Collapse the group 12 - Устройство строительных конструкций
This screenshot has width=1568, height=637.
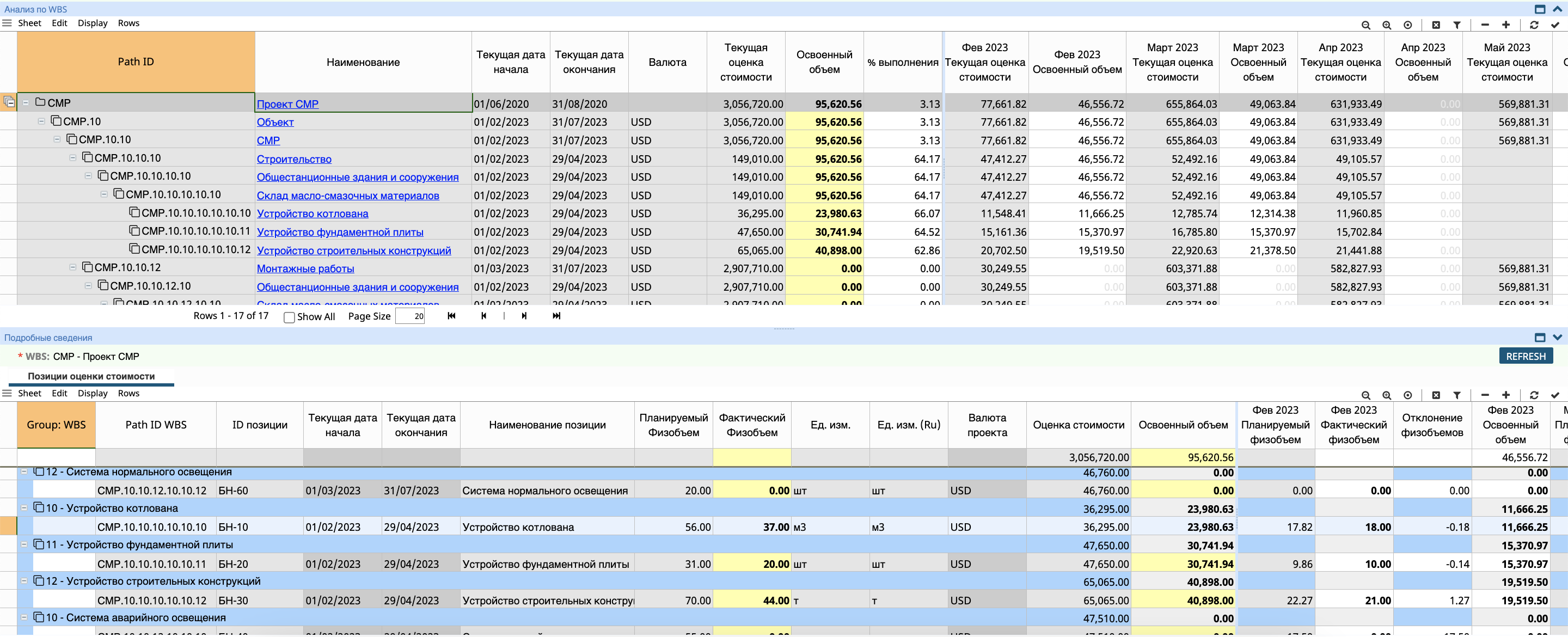(x=24, y=581)
